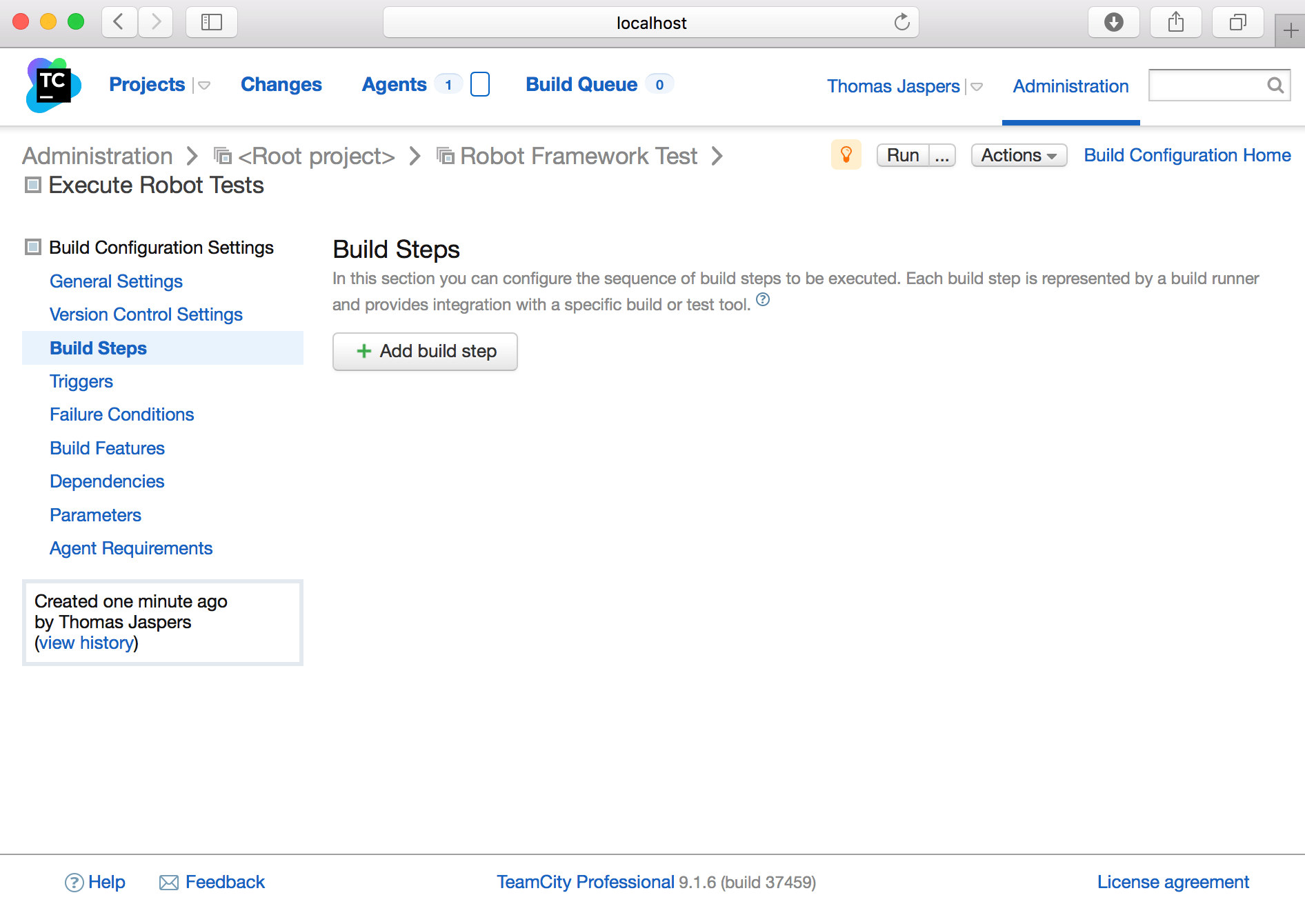Go to Build Queue page

point(581,84)
